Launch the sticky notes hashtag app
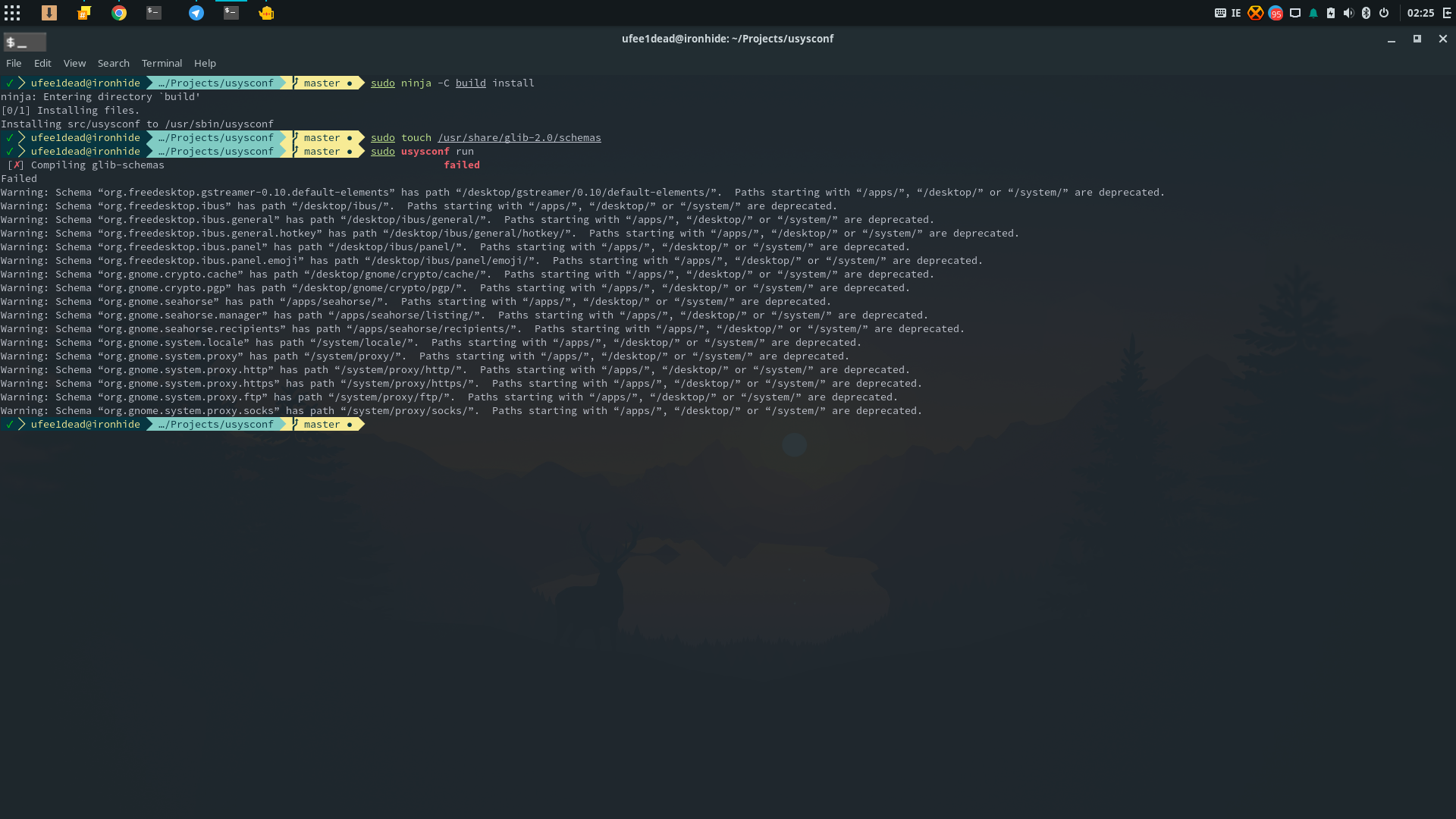The width and height of the screenshot is (1456, 819). click(x=84, y=13)
